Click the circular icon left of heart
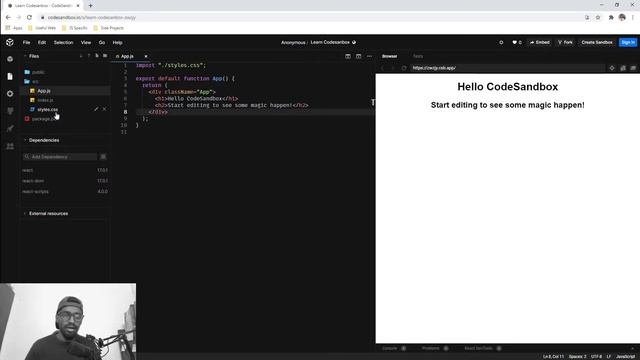 click(501, 42)
